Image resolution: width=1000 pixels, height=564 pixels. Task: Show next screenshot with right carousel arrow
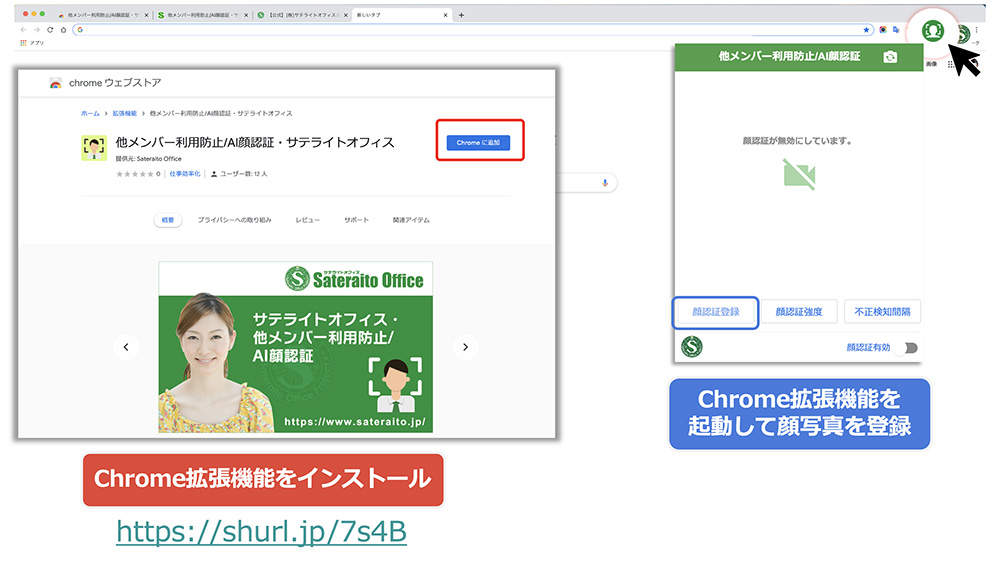(466, 347)
